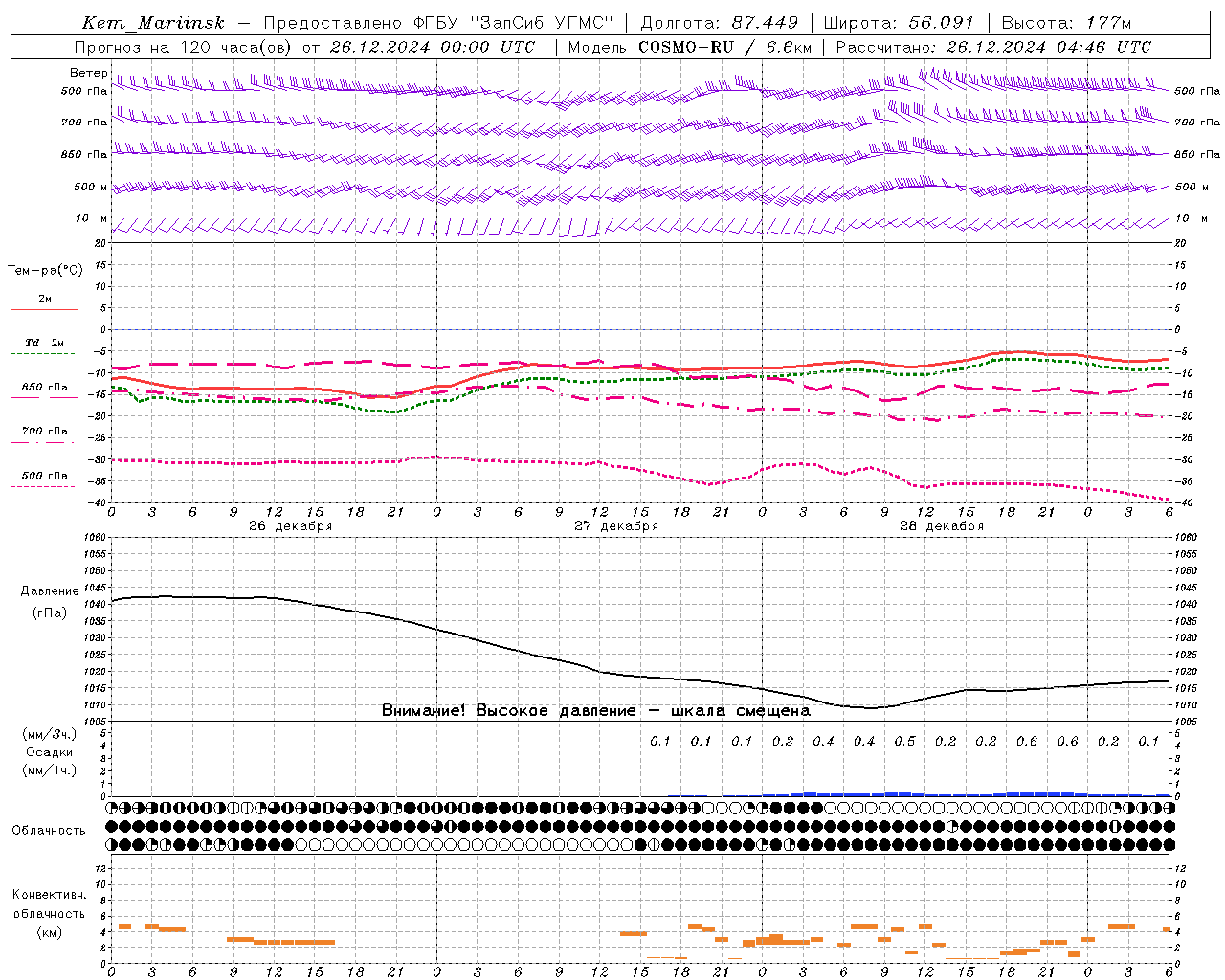Viewport: 1225px width, 980px height.
Task: Click the '(гПа)' unit under Давление
Action: point(50,612)
